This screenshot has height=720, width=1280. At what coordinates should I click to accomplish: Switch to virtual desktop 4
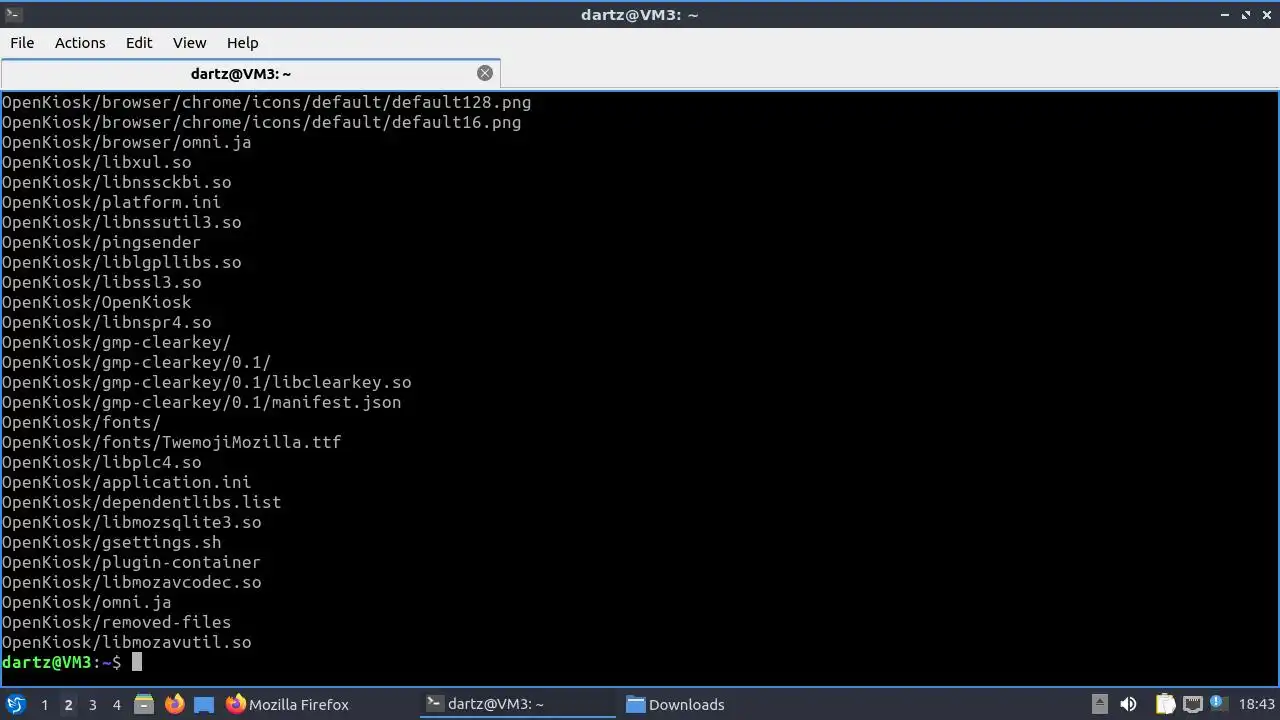pos(116,705)
